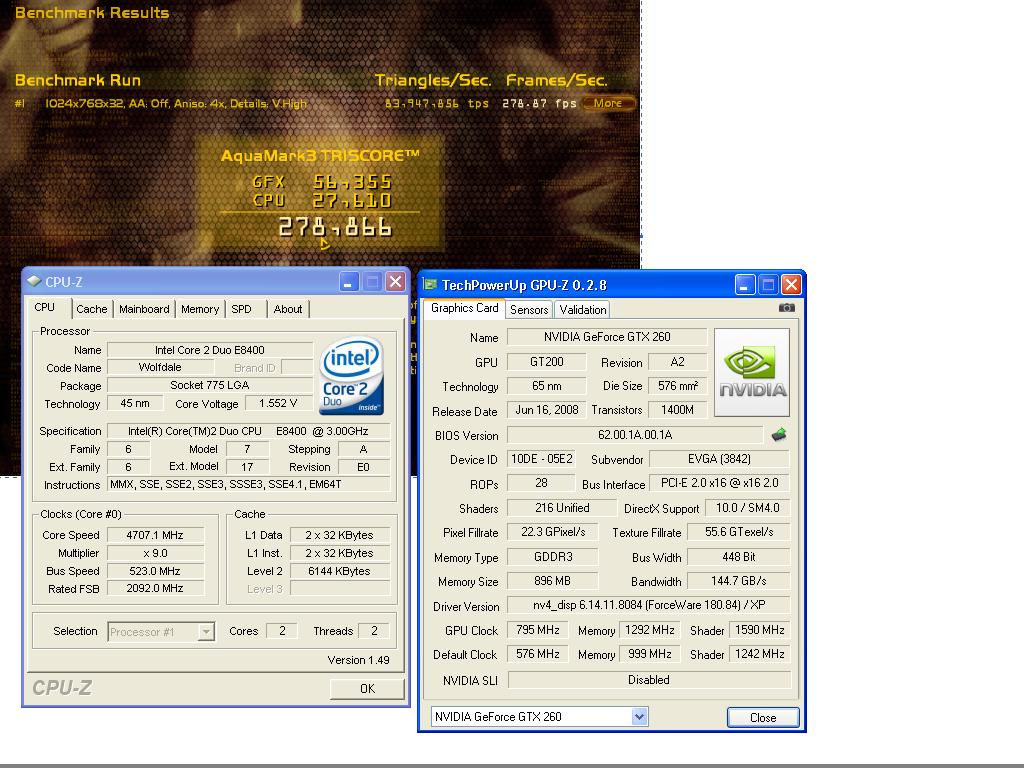Minimize the CPU-Z window
The image size is (1024, 768).
click(349, 282)
